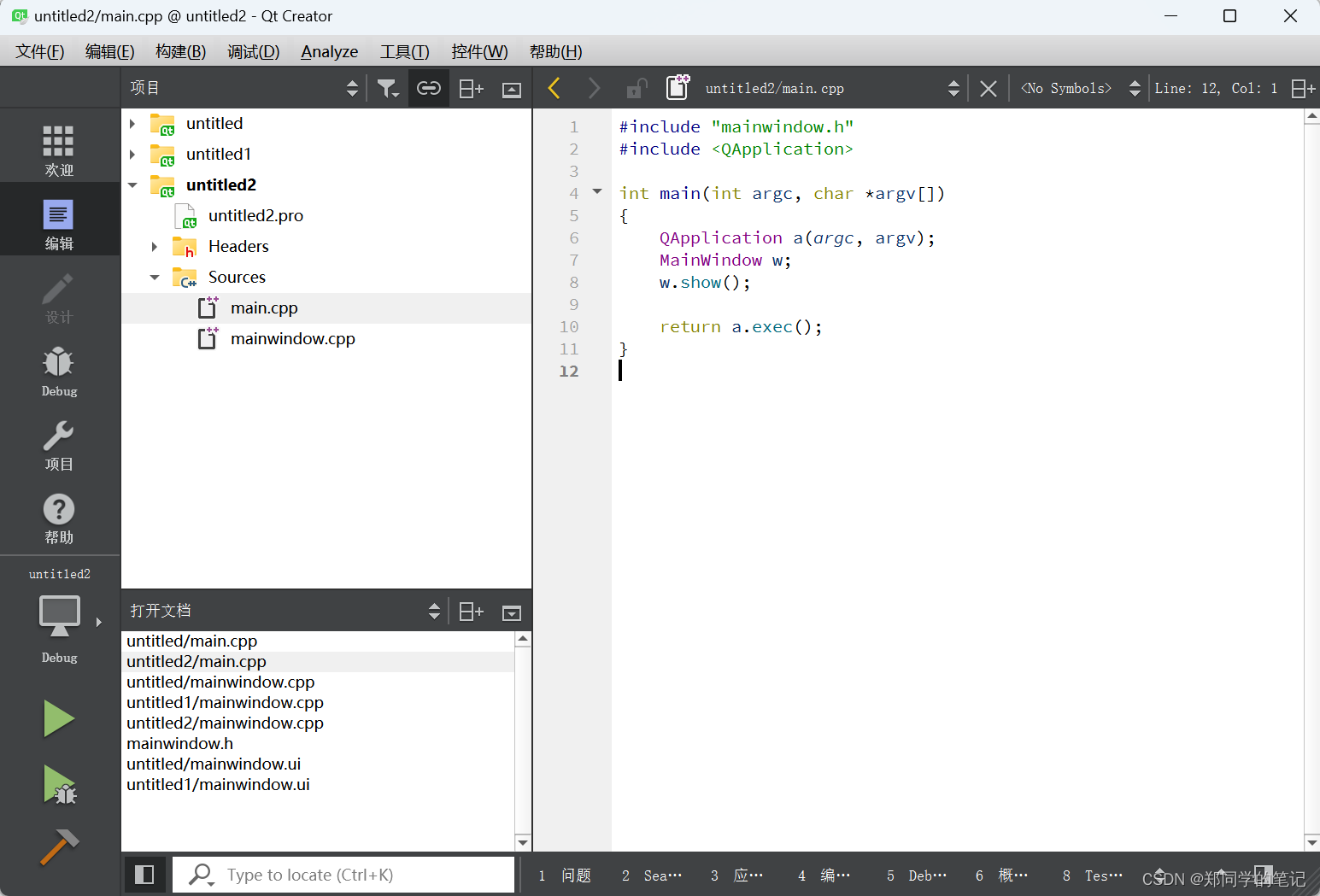The height and width of the screenshot is (896, 1320).
Task: Open the No Symbols dropdown
Action: pos(1080,88)
